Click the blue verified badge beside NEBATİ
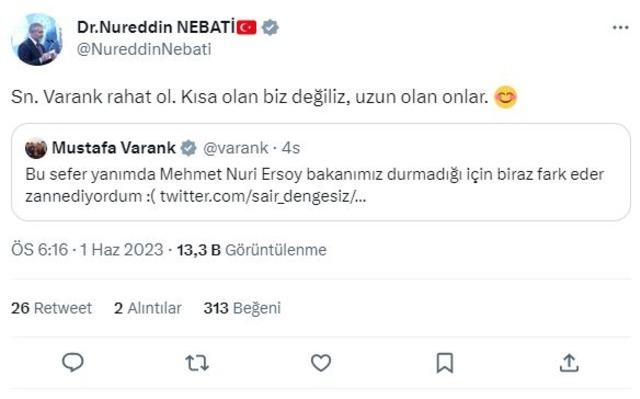The width and height of the screenshot is (640, 399). coord(270,27)
